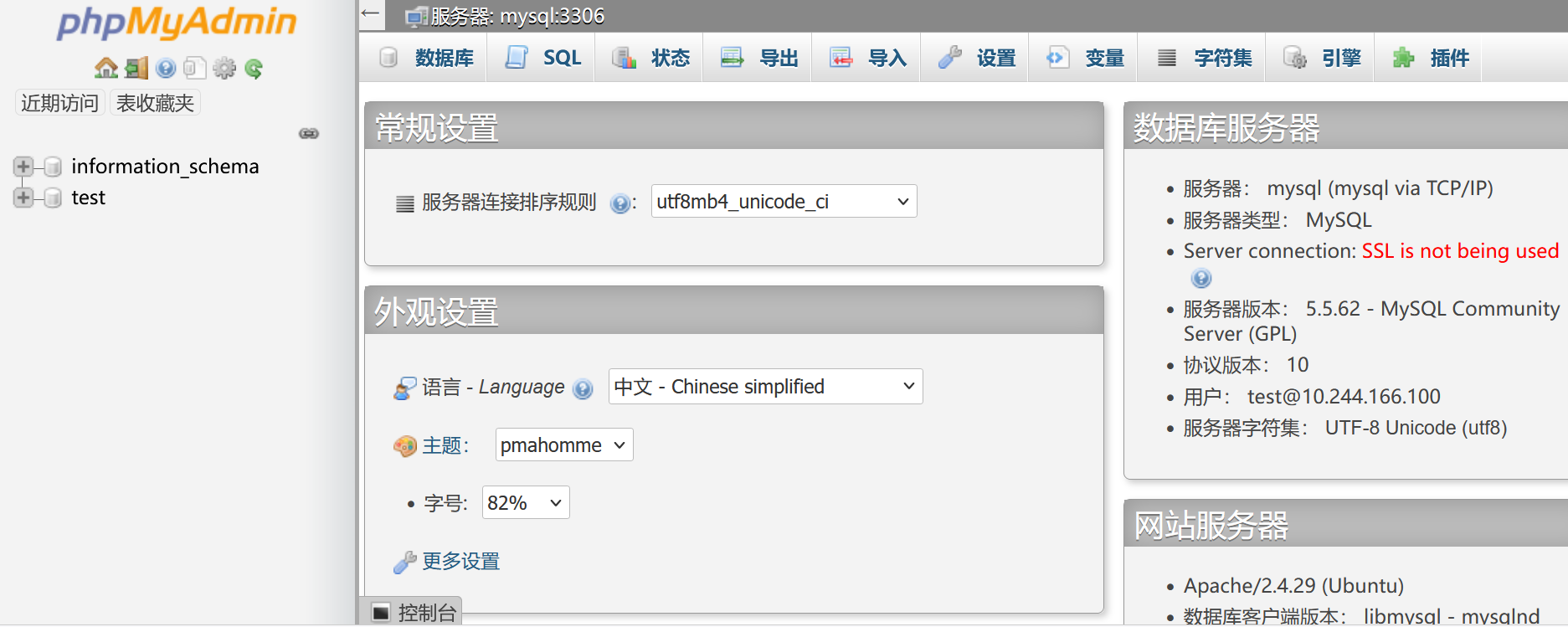The width and height of the screenshot is (1568, 627).
Task: Click the phpMyAdmin logo
Action: click(x=177, y=23)
